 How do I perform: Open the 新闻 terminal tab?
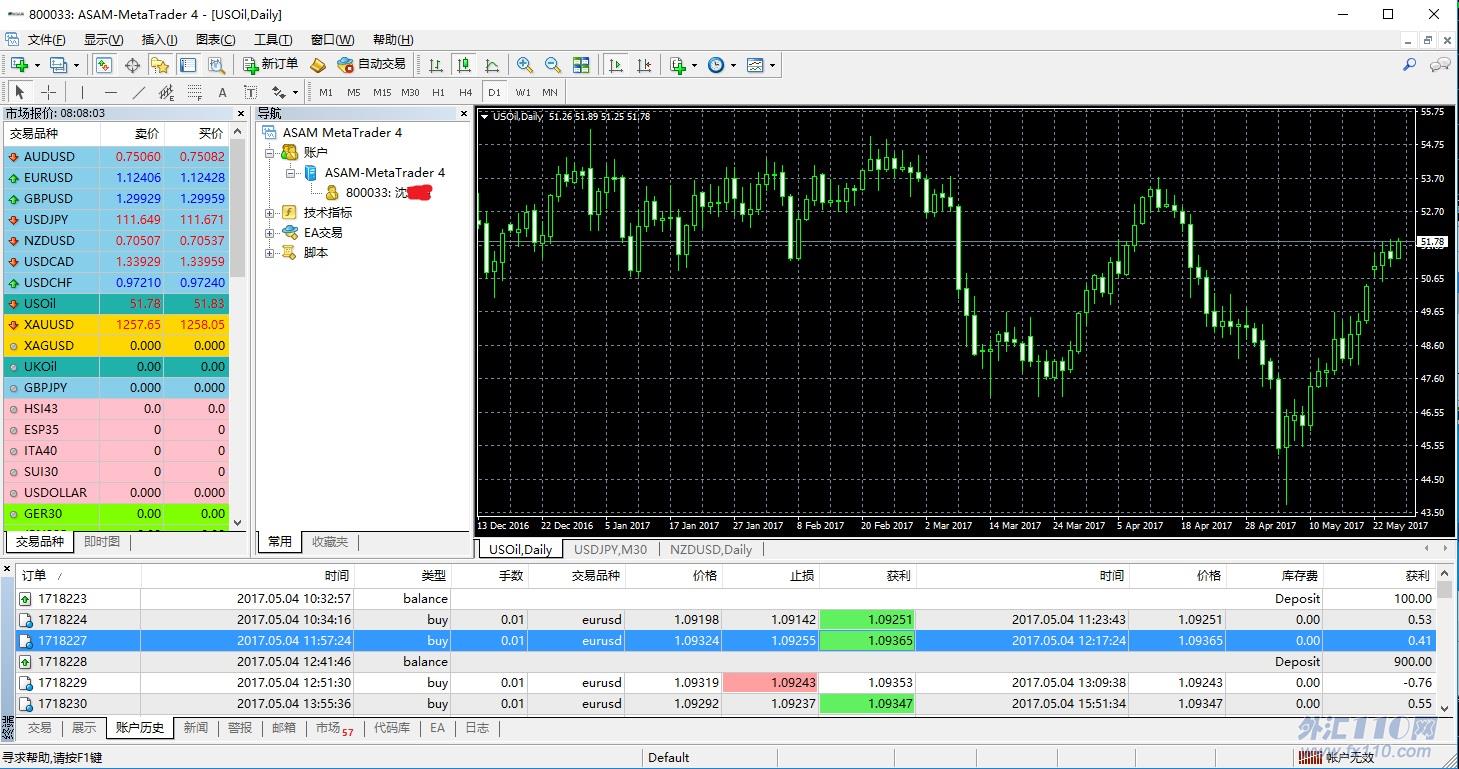(x=196, y=728)
